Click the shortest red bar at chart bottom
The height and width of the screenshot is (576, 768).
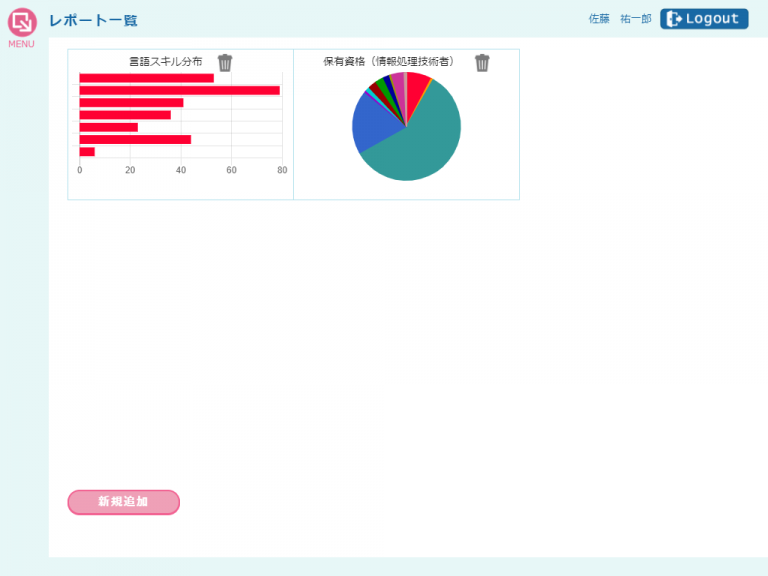point(87,152)
